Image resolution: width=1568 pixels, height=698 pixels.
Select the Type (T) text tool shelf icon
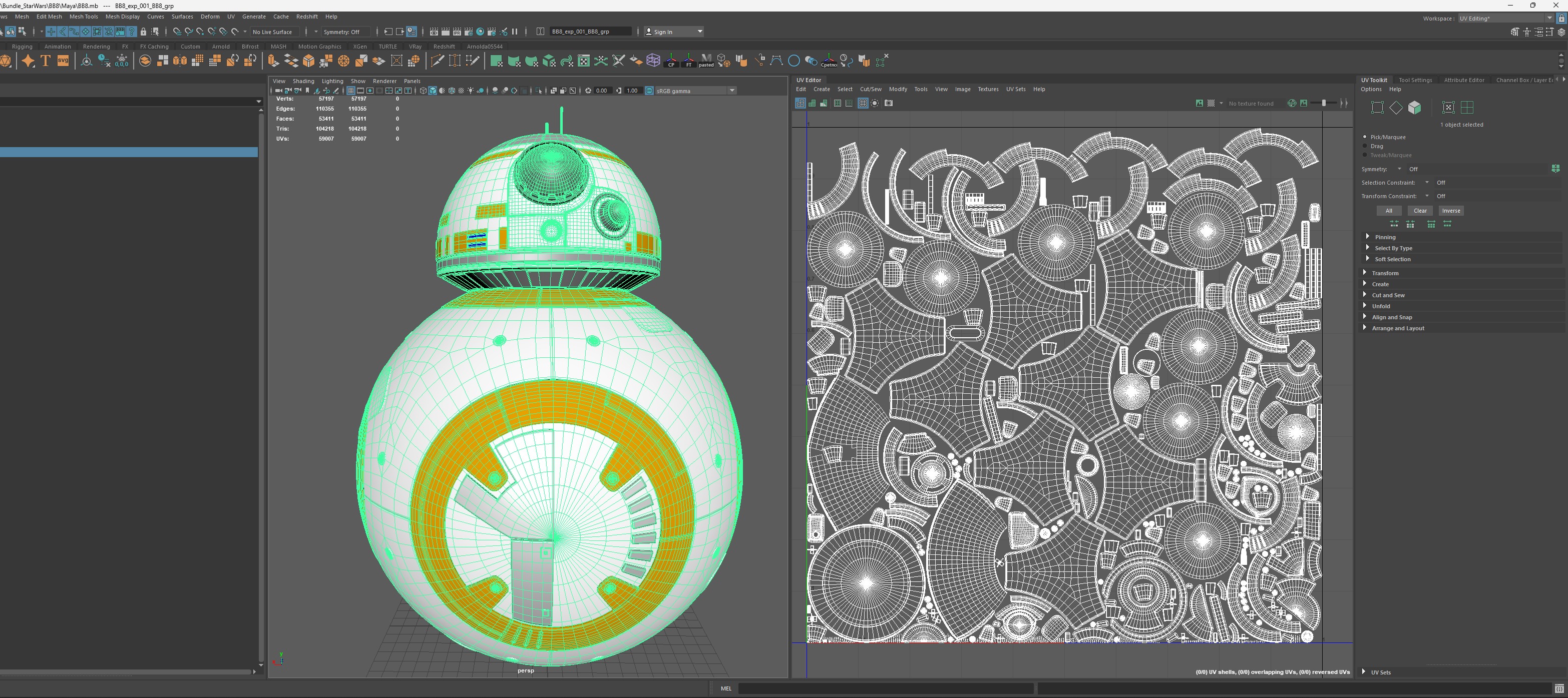coord(46,61)
